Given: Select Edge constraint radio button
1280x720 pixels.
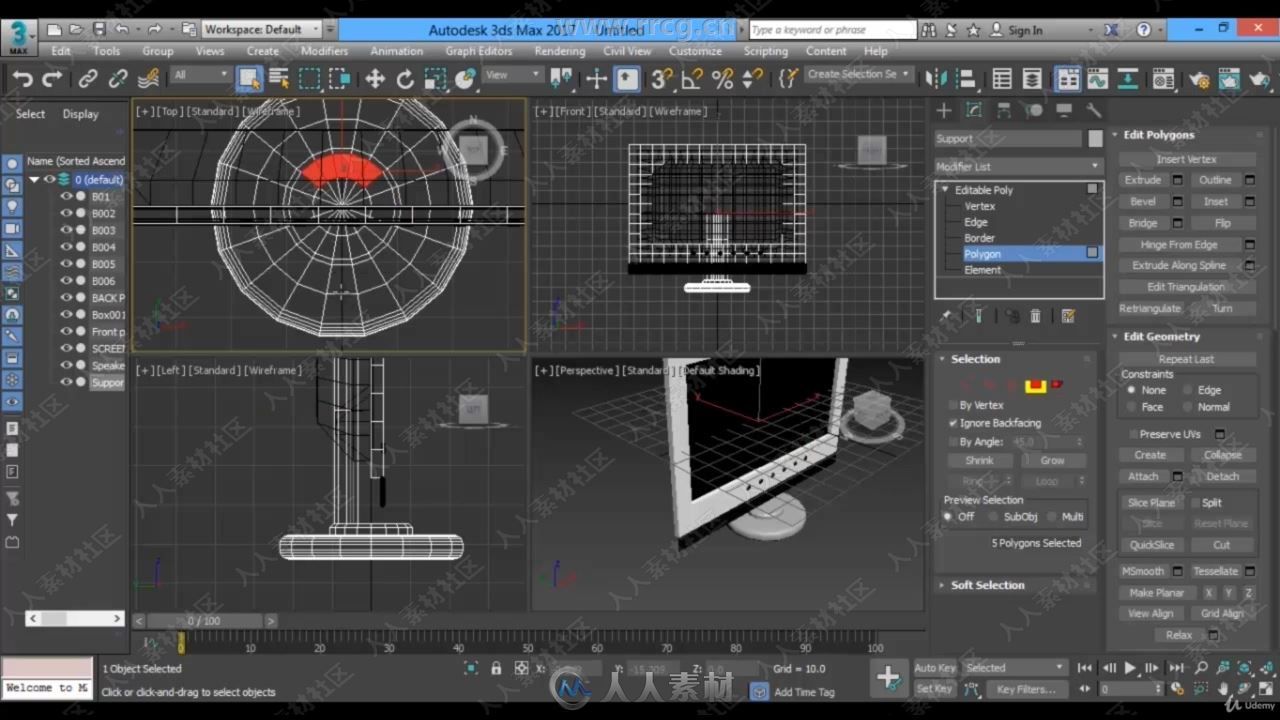Looking at the screenshot, I should click(x=1188, y=390).
